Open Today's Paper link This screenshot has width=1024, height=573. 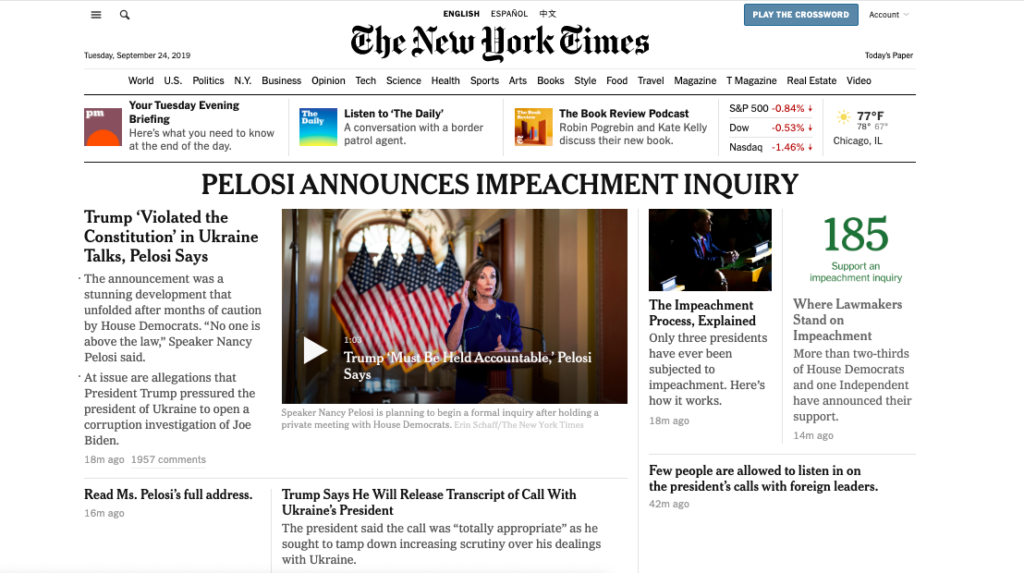889,56
